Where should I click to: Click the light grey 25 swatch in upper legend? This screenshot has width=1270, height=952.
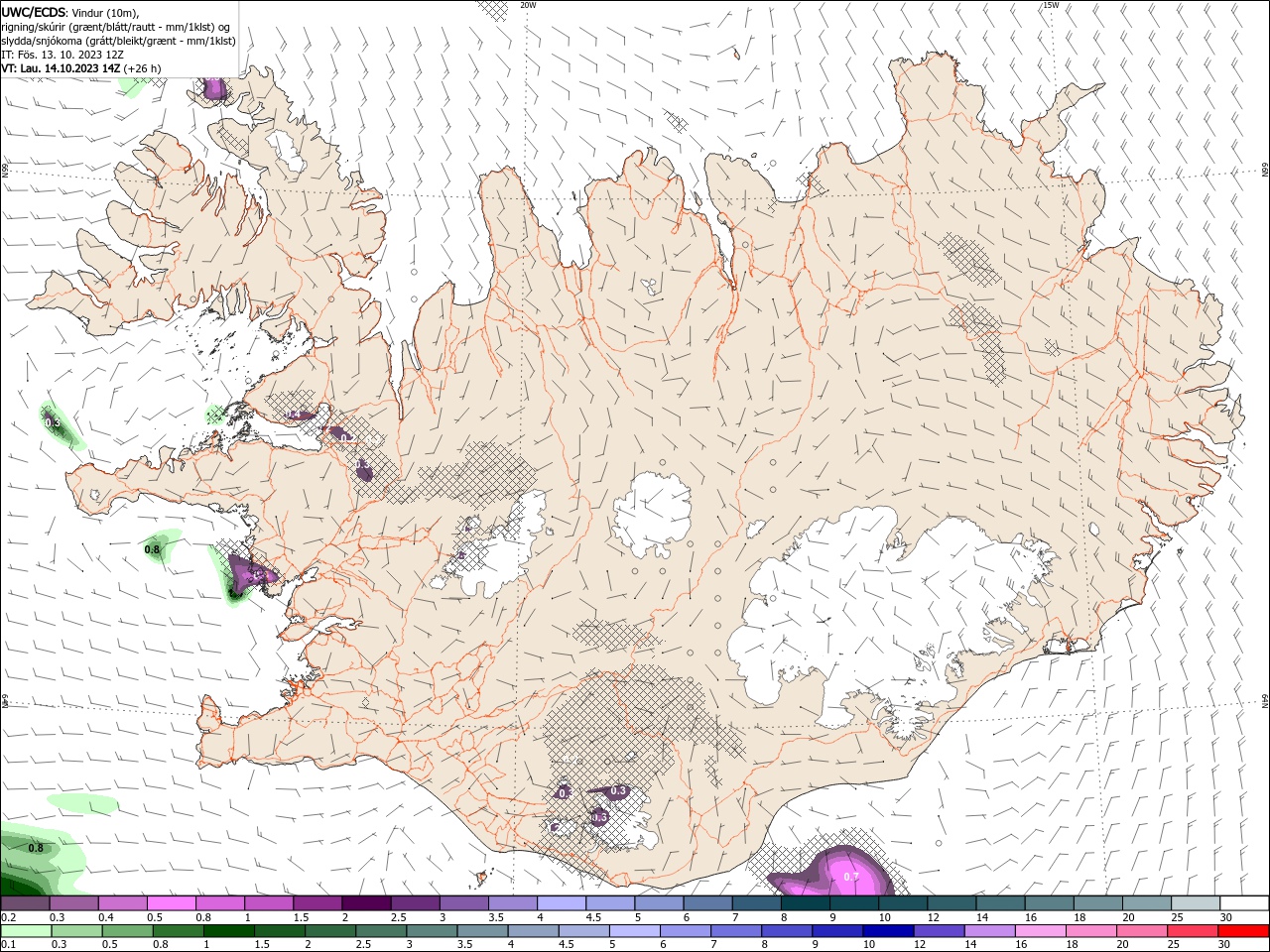coord(1196,903)
